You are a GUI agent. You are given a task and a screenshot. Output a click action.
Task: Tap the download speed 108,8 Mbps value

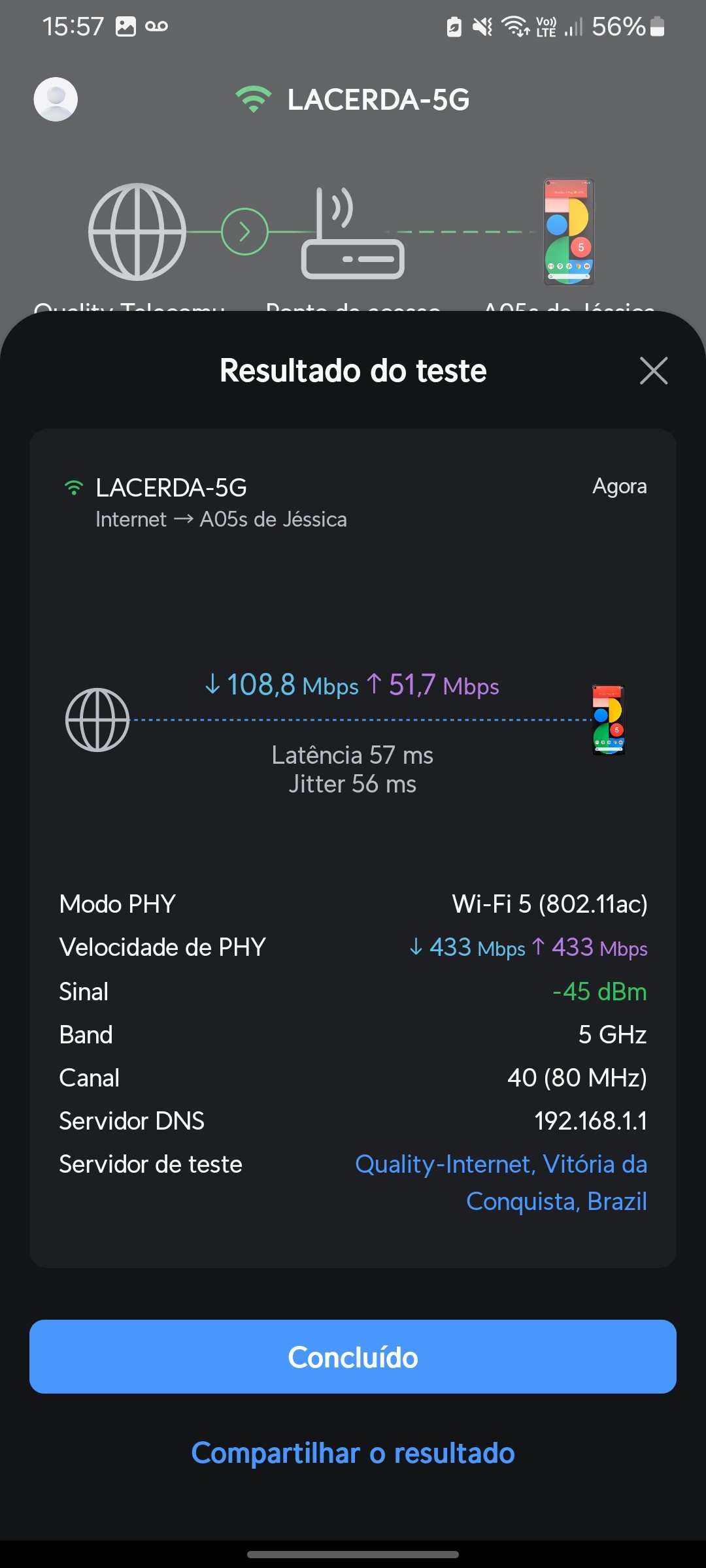[282, 685]
